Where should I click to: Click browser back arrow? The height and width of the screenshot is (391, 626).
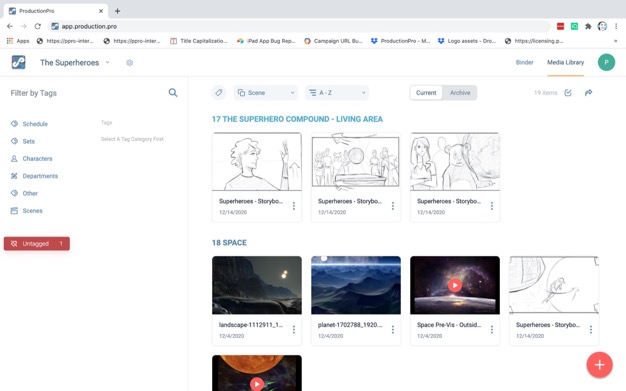click(10, 26)
